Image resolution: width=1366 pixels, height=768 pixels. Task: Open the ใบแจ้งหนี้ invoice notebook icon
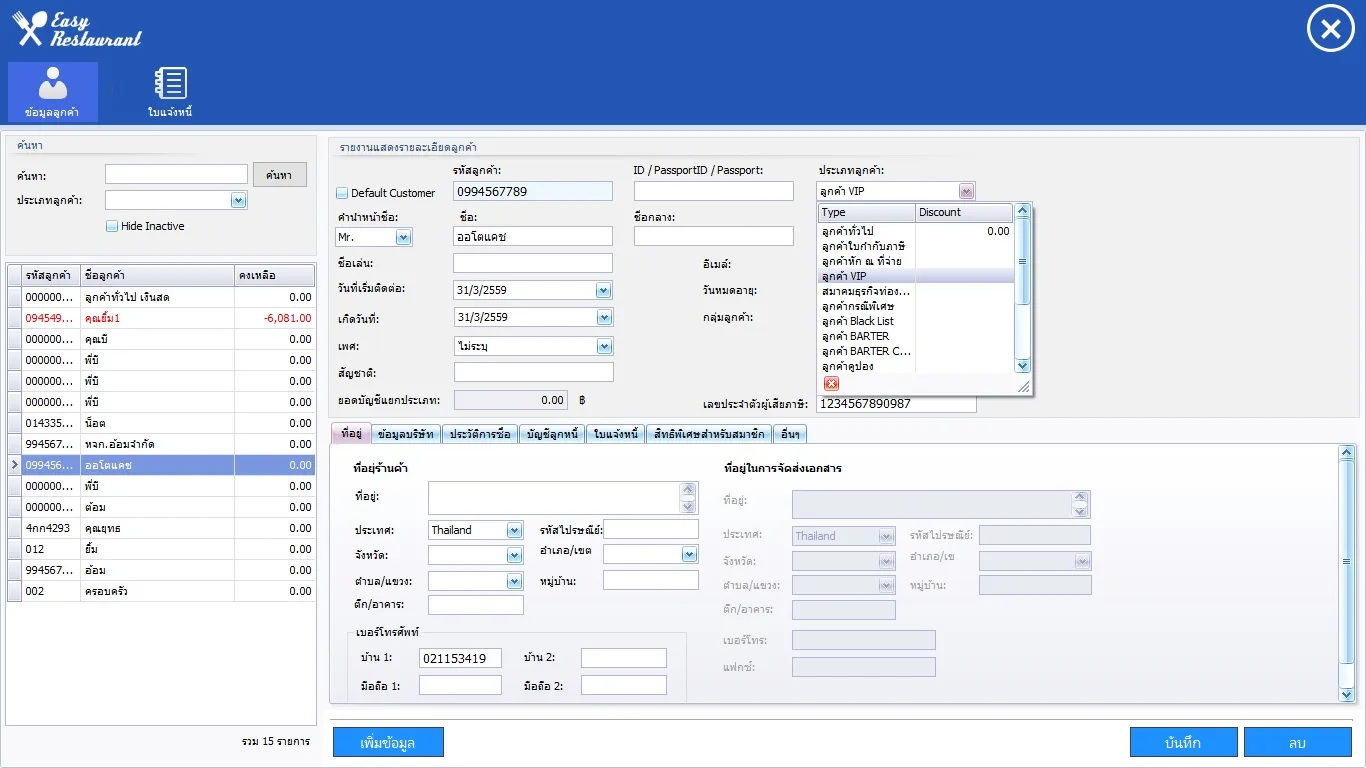point(170,92)
